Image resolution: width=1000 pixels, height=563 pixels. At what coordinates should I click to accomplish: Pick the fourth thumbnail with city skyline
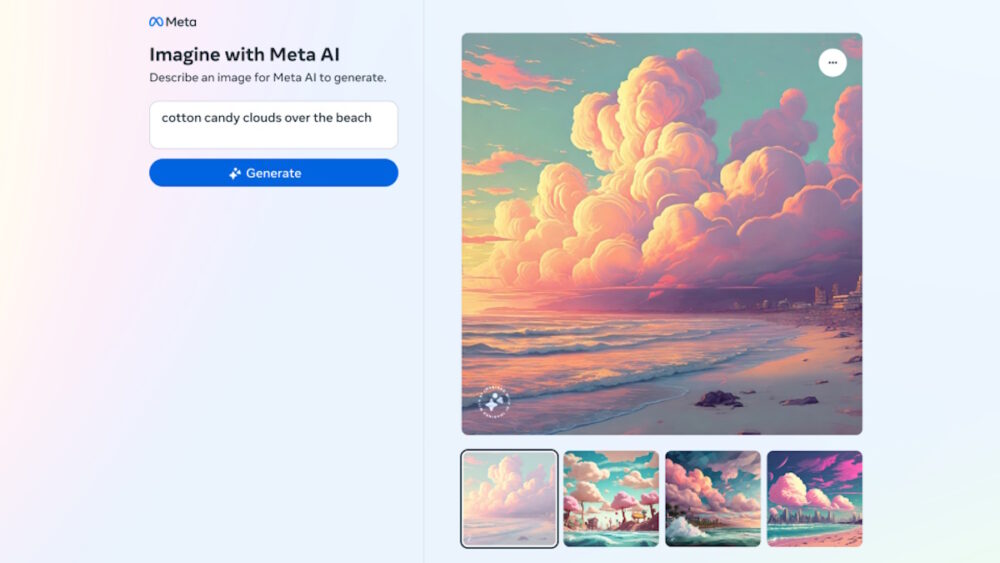click(x=814, y=499)
